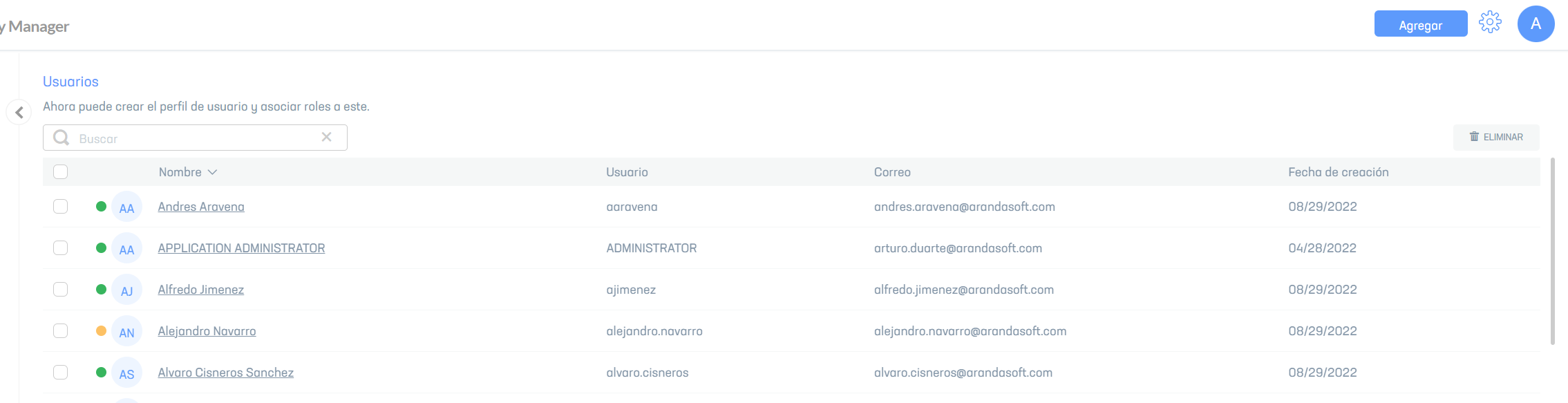Focus the Buscar search input field
Image resolution: width=1568 pixels, height=403 pixels.
coord(196,138)
